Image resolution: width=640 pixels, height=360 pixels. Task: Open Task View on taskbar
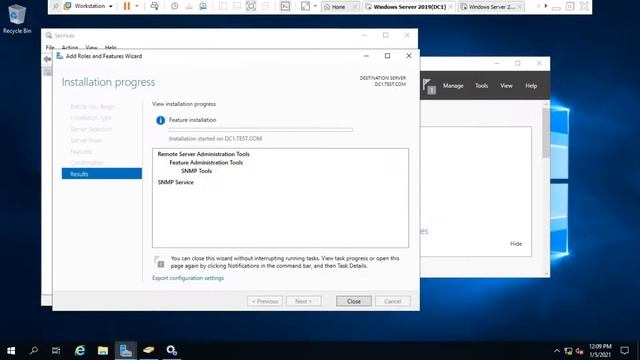point(56,351)
